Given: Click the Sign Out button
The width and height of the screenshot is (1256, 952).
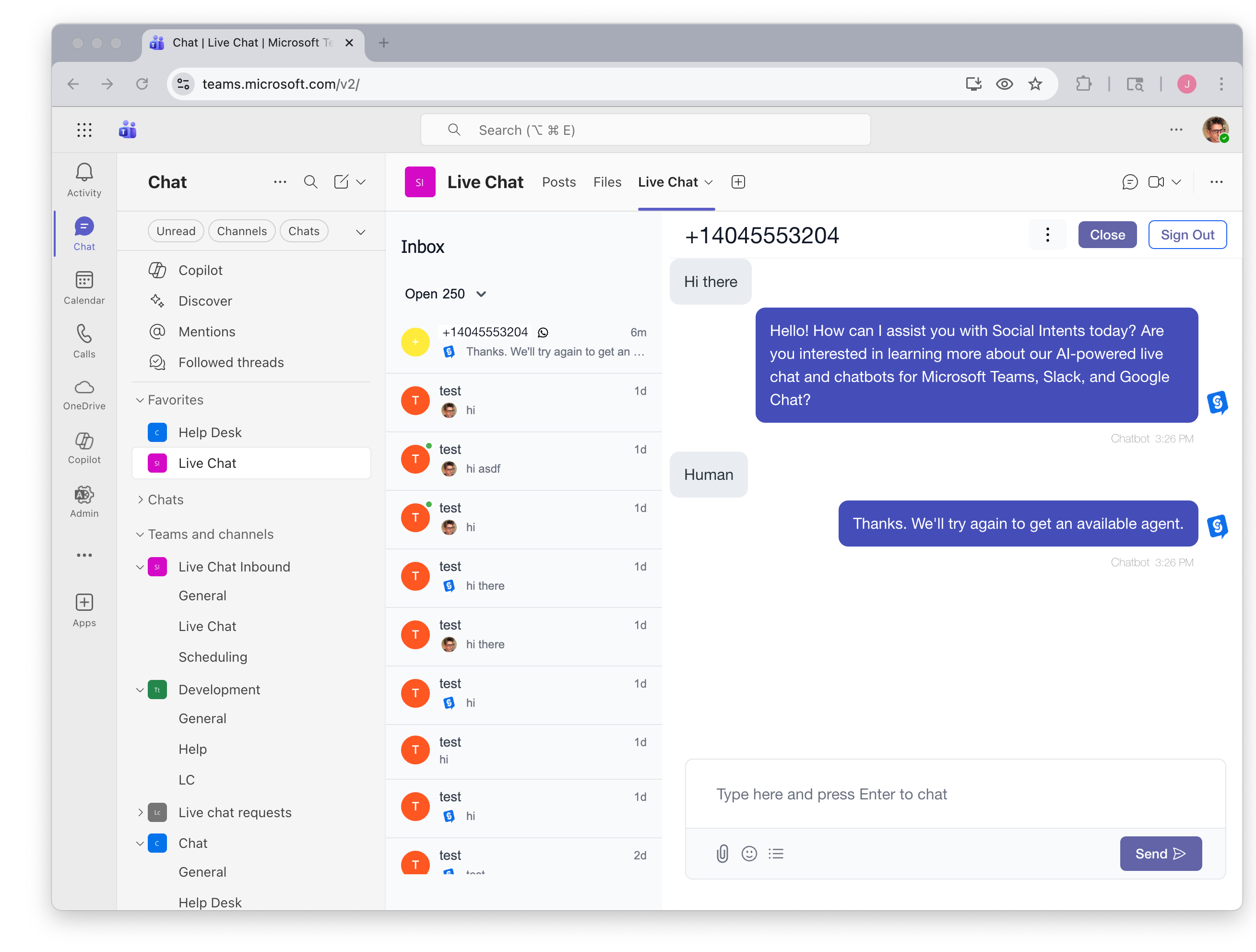Looking at the screenshot, I should tap(1187, 235).
